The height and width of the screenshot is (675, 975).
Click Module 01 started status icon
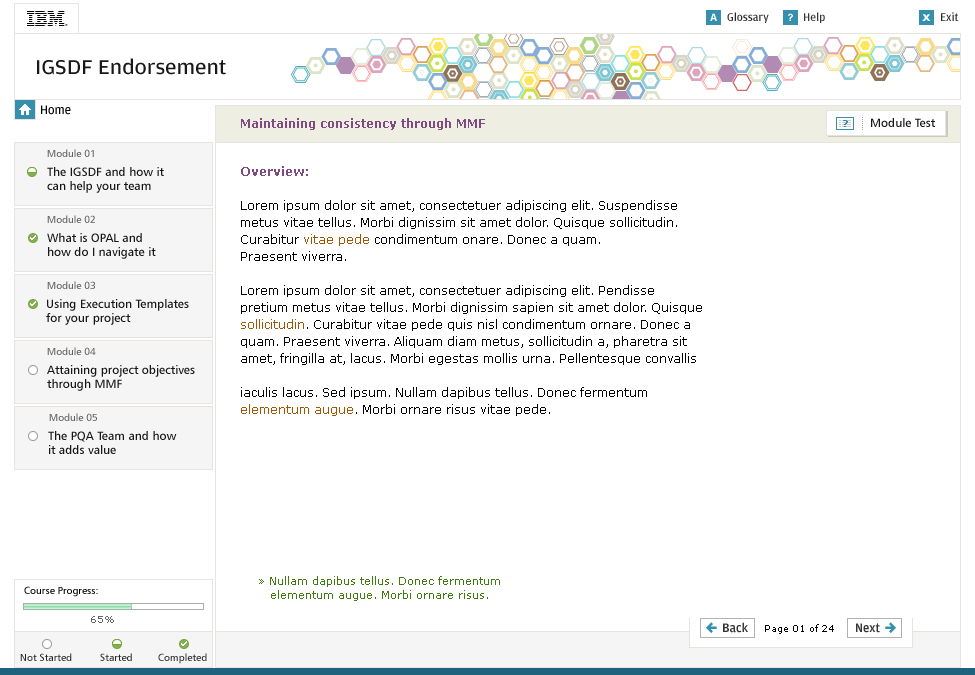[x=32, y=172]
